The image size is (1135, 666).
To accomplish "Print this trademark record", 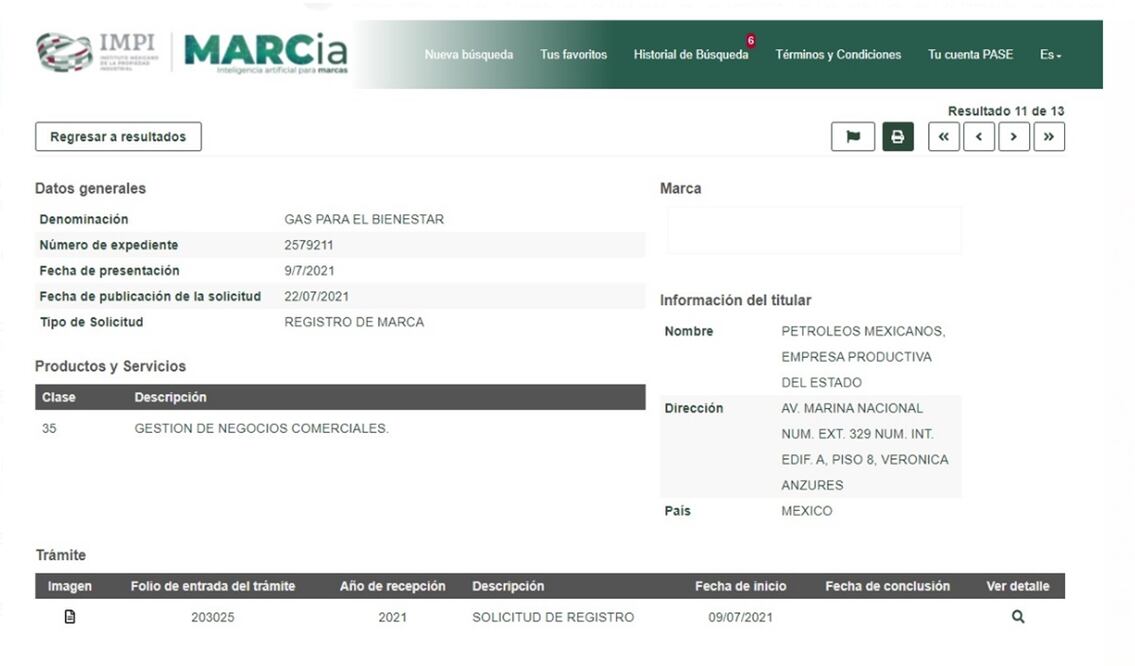I will pyautogui.click(x=897, y=137).
